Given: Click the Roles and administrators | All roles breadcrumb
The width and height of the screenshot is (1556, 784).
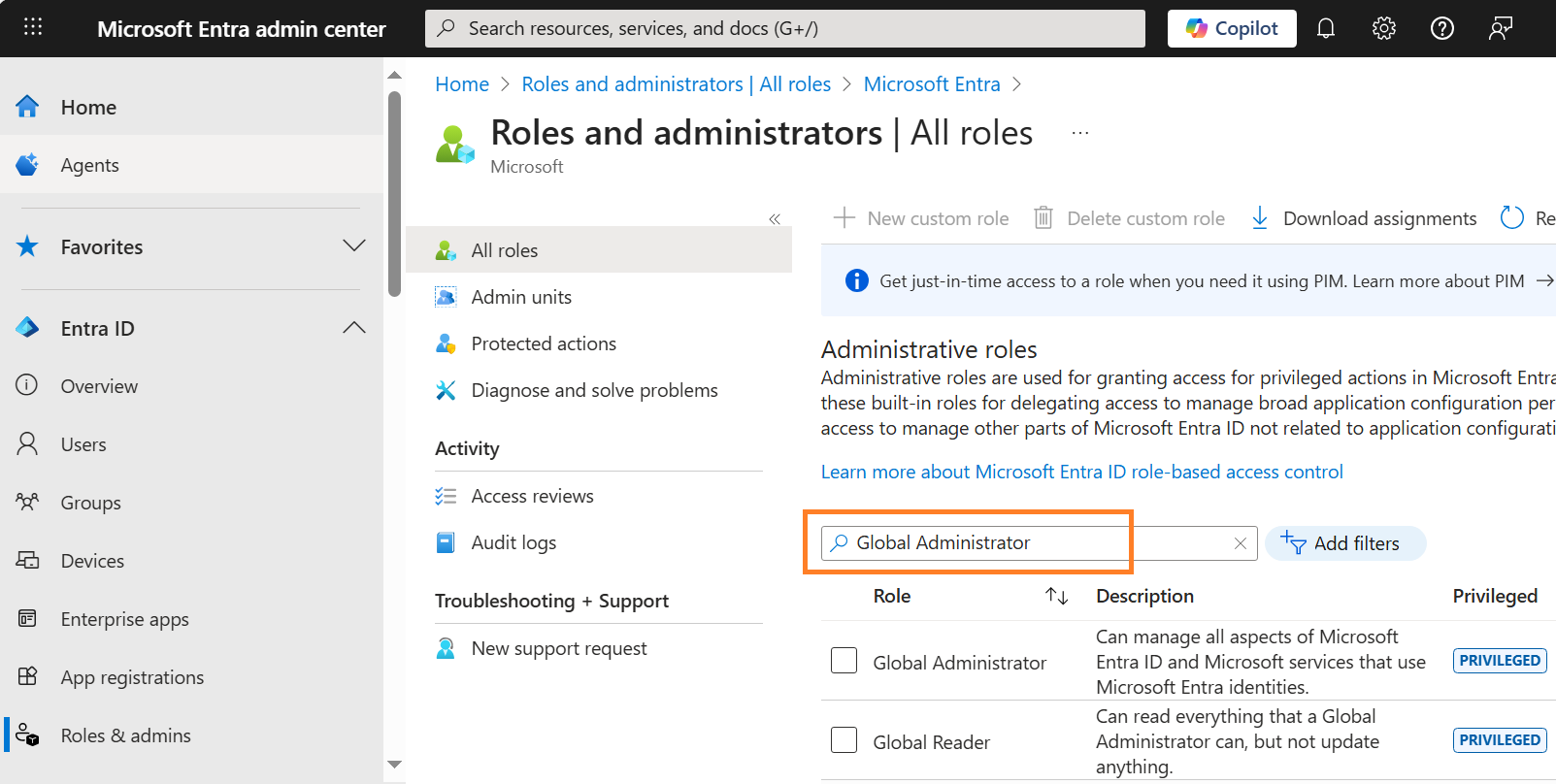Looking at the screenshot, I should 676,84.
